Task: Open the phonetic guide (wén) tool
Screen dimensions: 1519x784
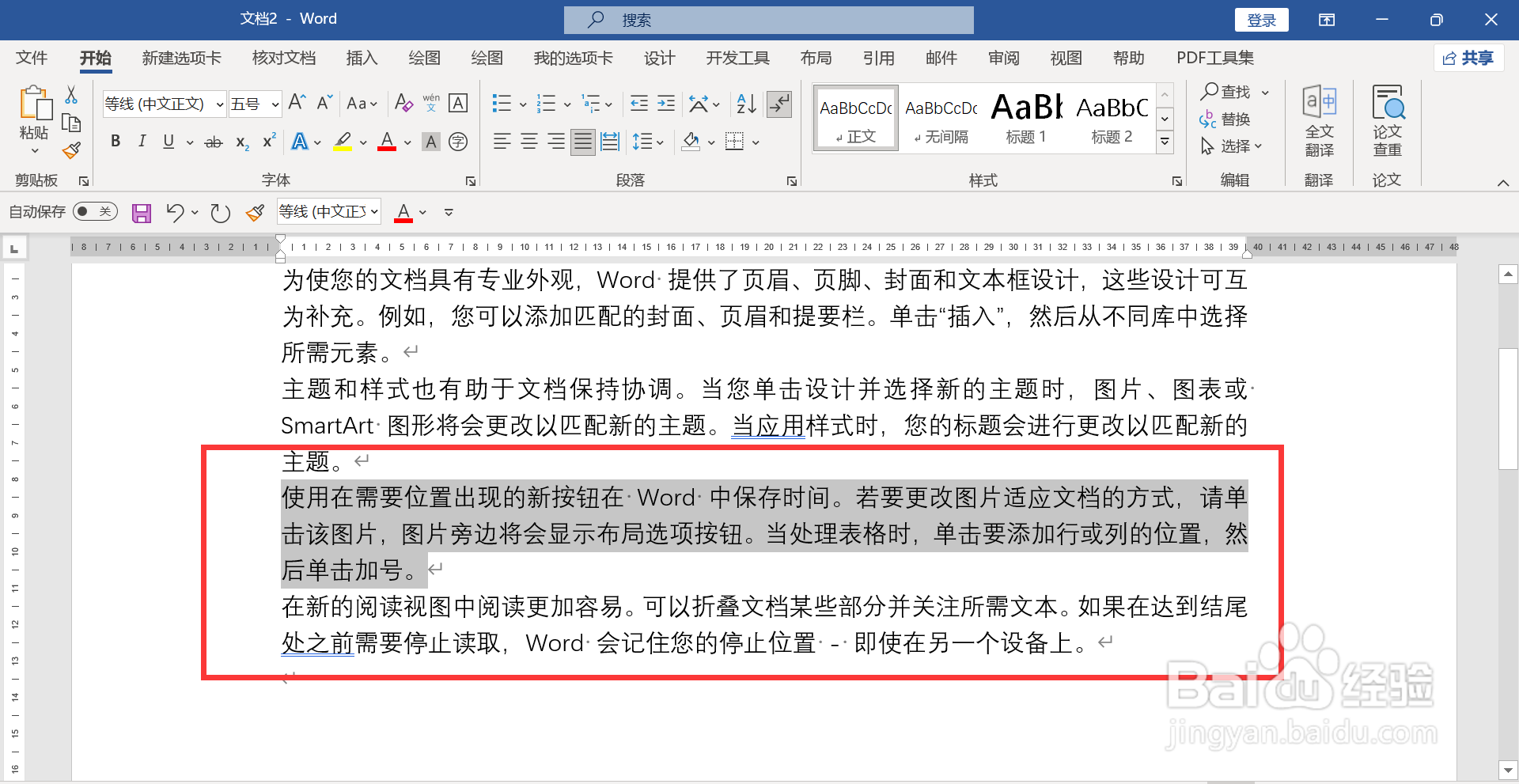Action: coord(431,103)
